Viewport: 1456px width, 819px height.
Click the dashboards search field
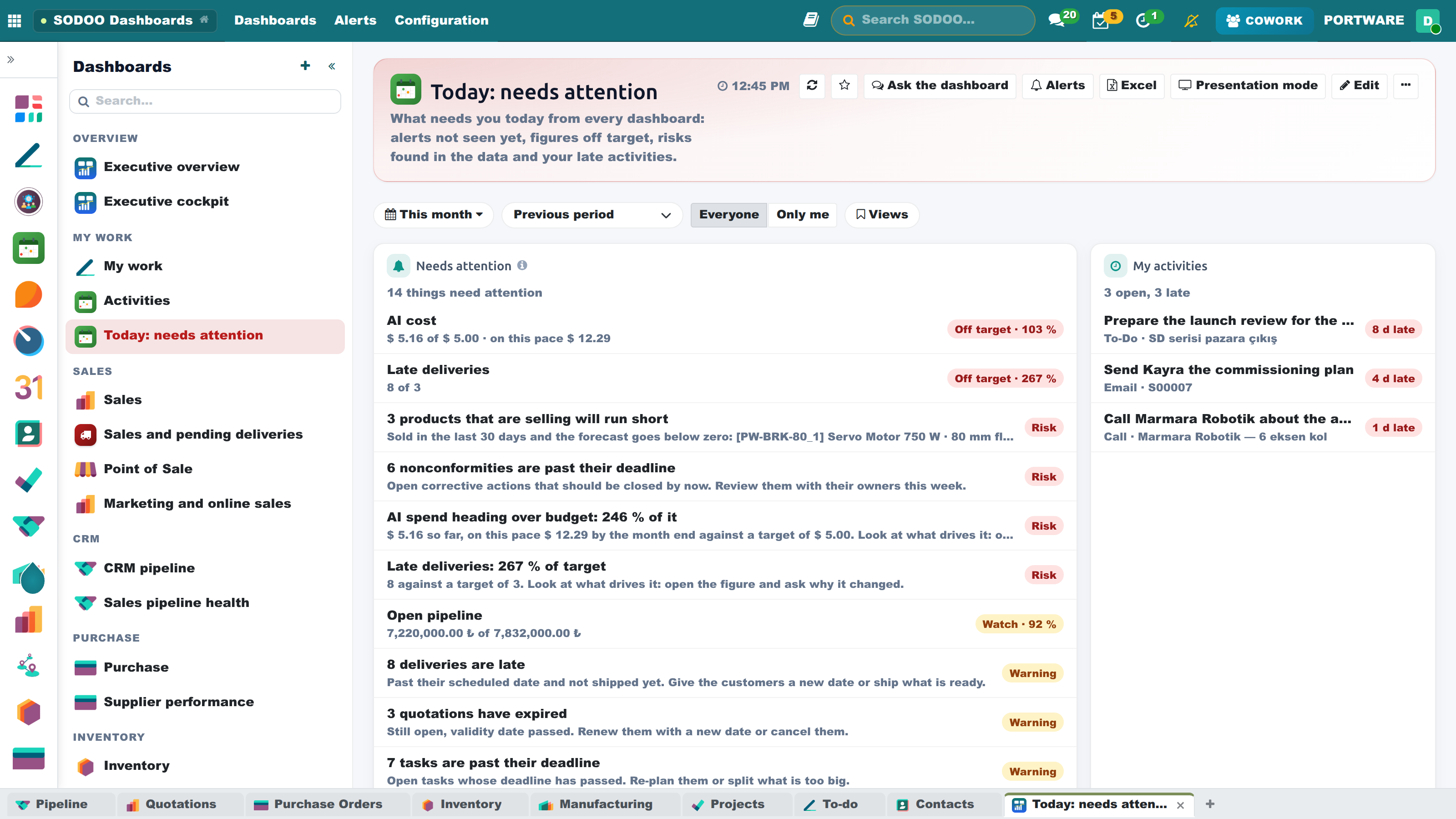[205, 101]
